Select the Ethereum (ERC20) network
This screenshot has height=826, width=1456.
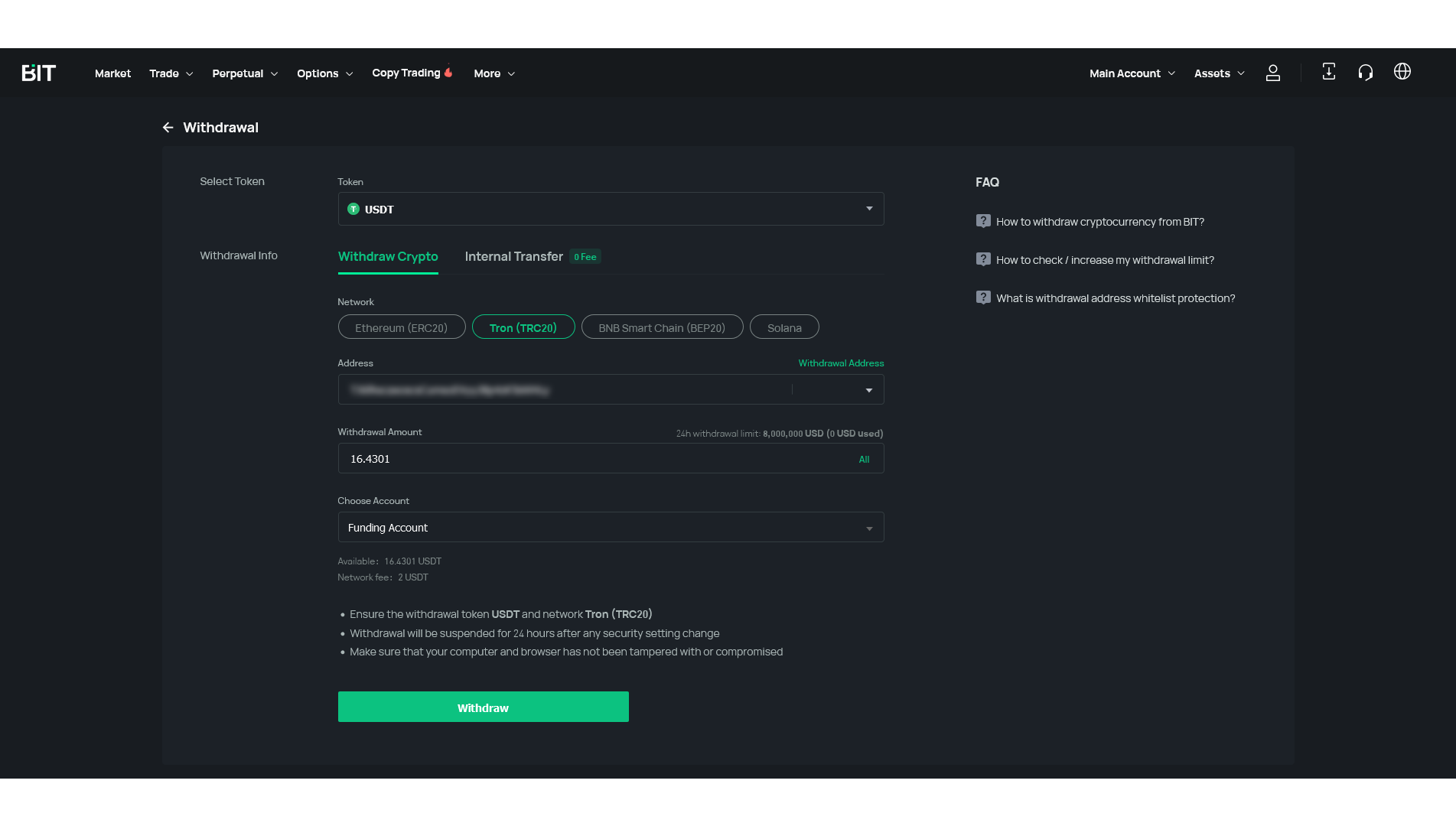(402, 327)
